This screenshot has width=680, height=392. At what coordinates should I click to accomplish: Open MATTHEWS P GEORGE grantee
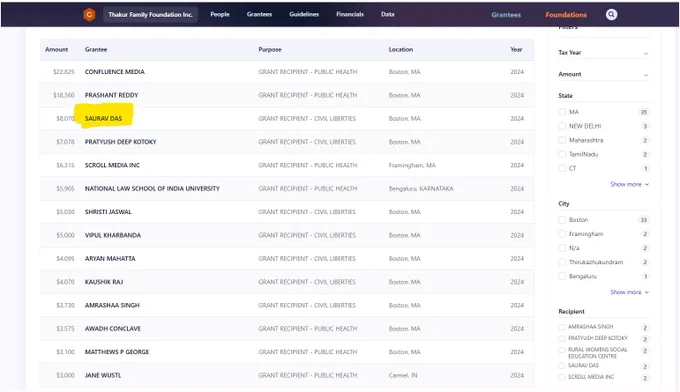coord(117,352)
